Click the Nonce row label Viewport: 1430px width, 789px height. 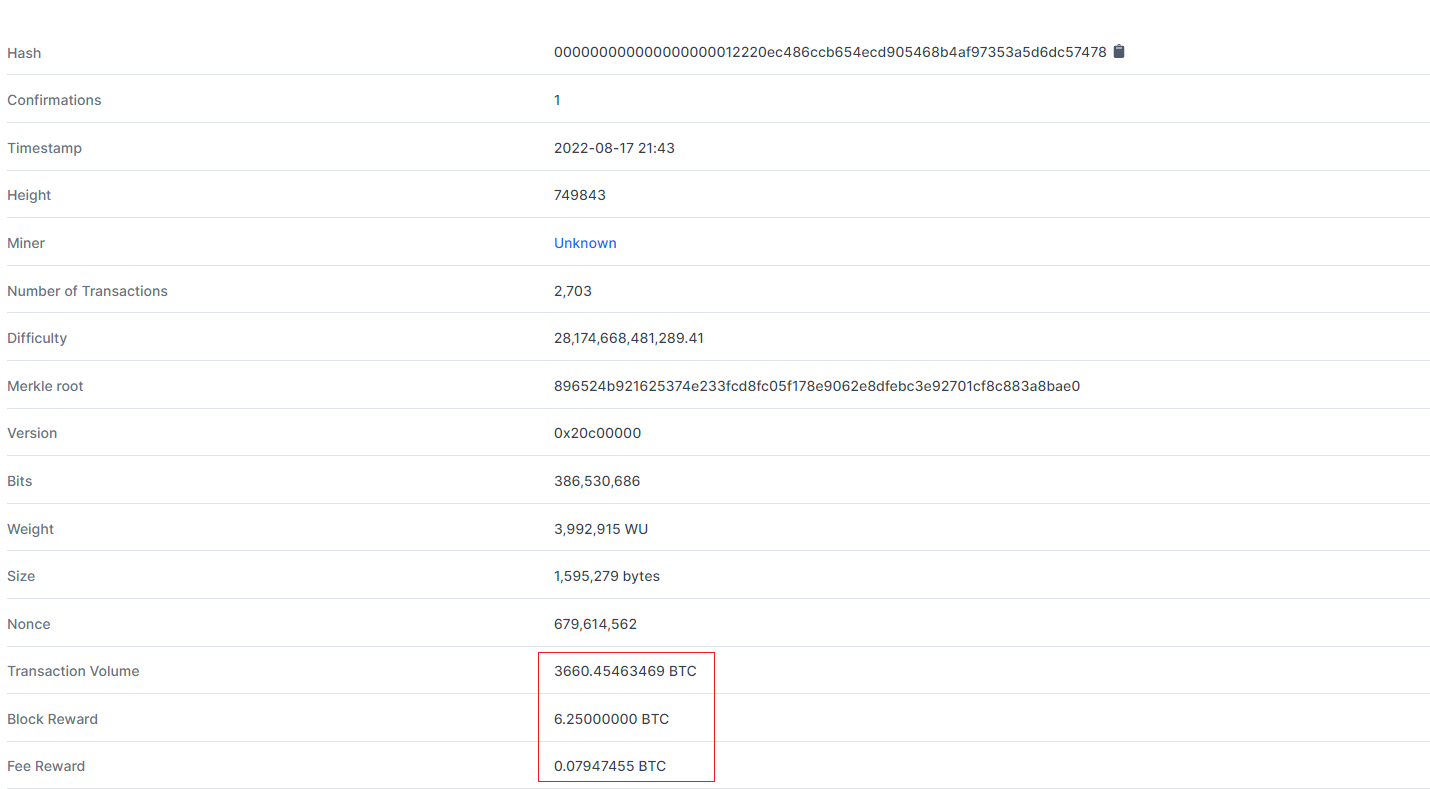click(x=29, y=624)
